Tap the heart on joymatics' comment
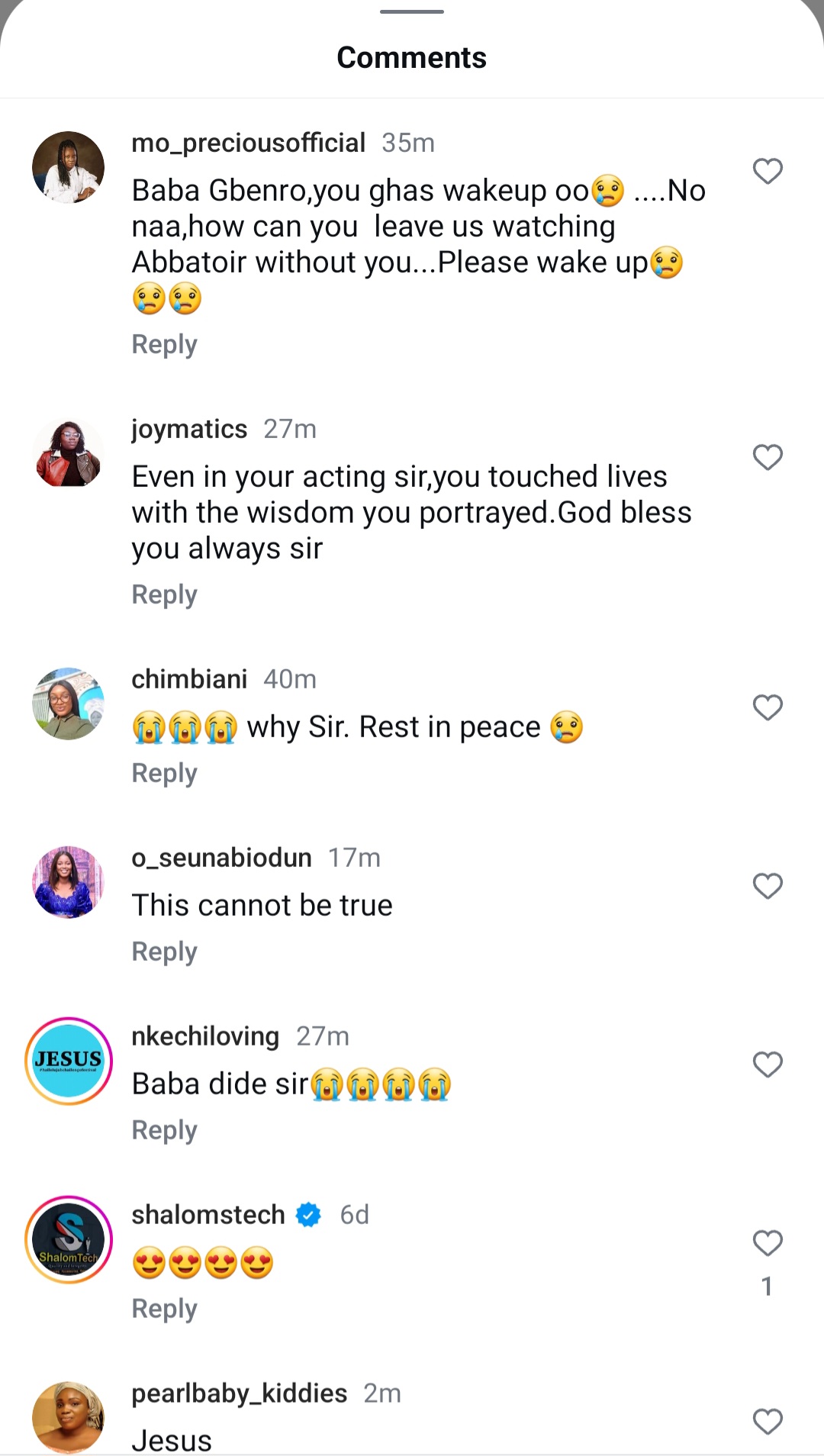Screen dimensions: 824x1456 [x=768, y=457]
